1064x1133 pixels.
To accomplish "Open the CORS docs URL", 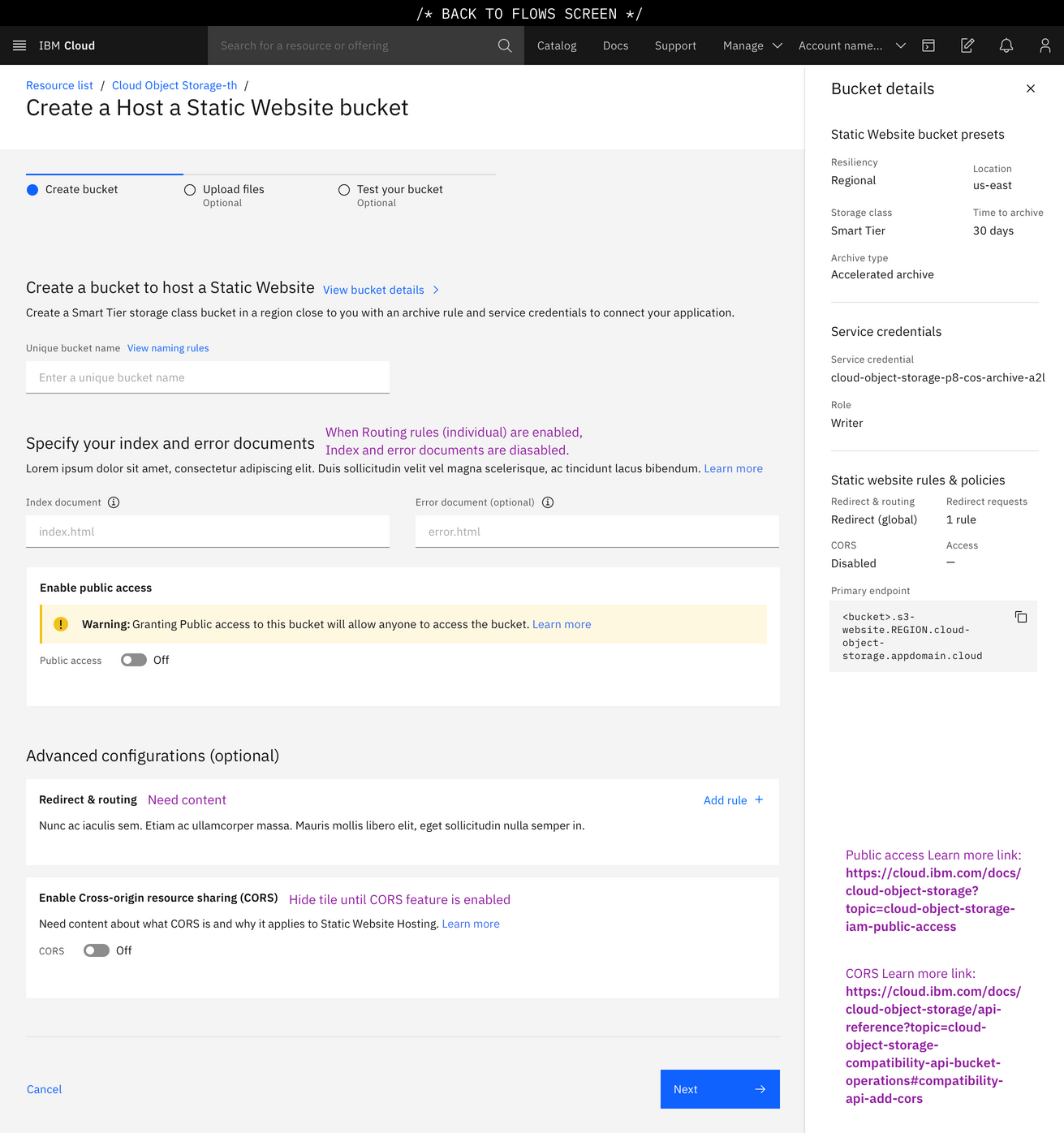I will pos(933,1045).
